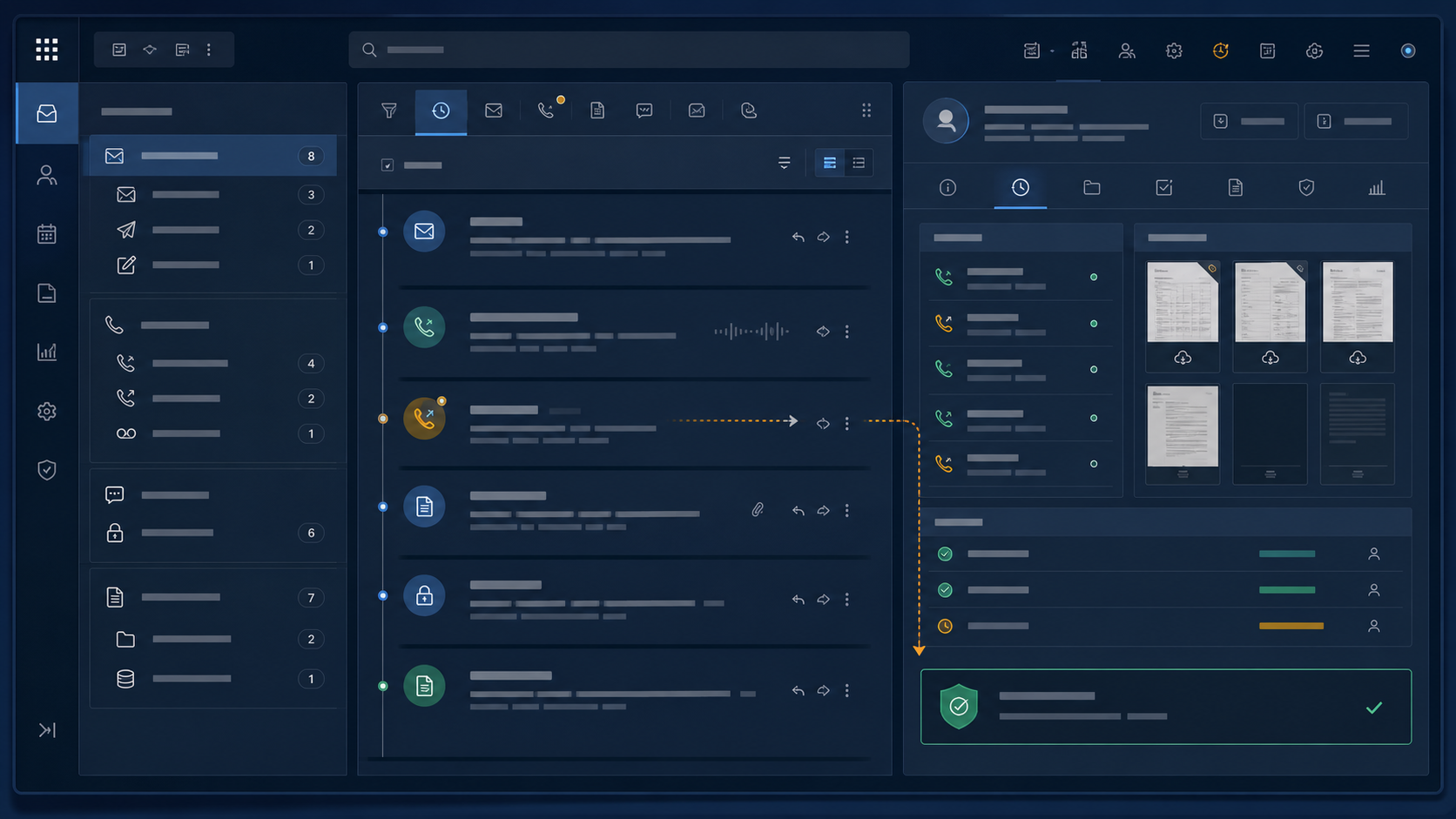Open the hamburger menu in top bar
Image resolution: width=1456 pixels, height=819 pixels.
[1362, 50]
